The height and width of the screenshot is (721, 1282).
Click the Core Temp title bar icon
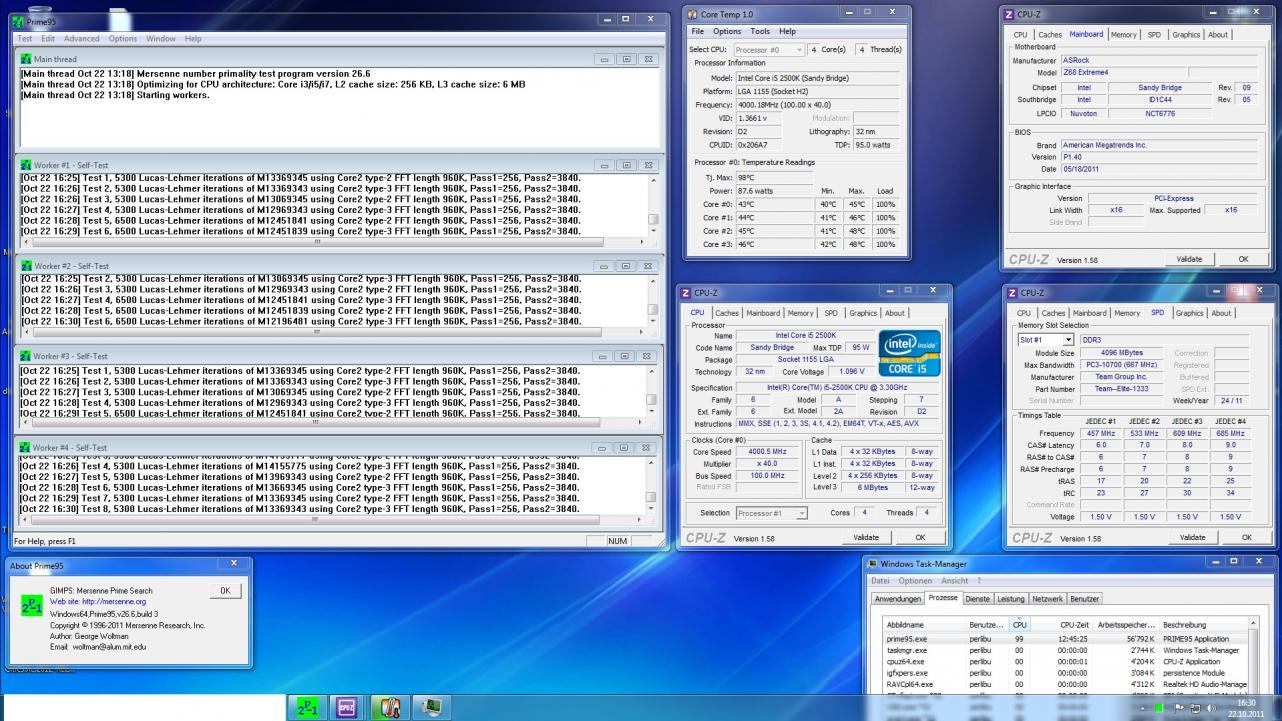(694, 14)
